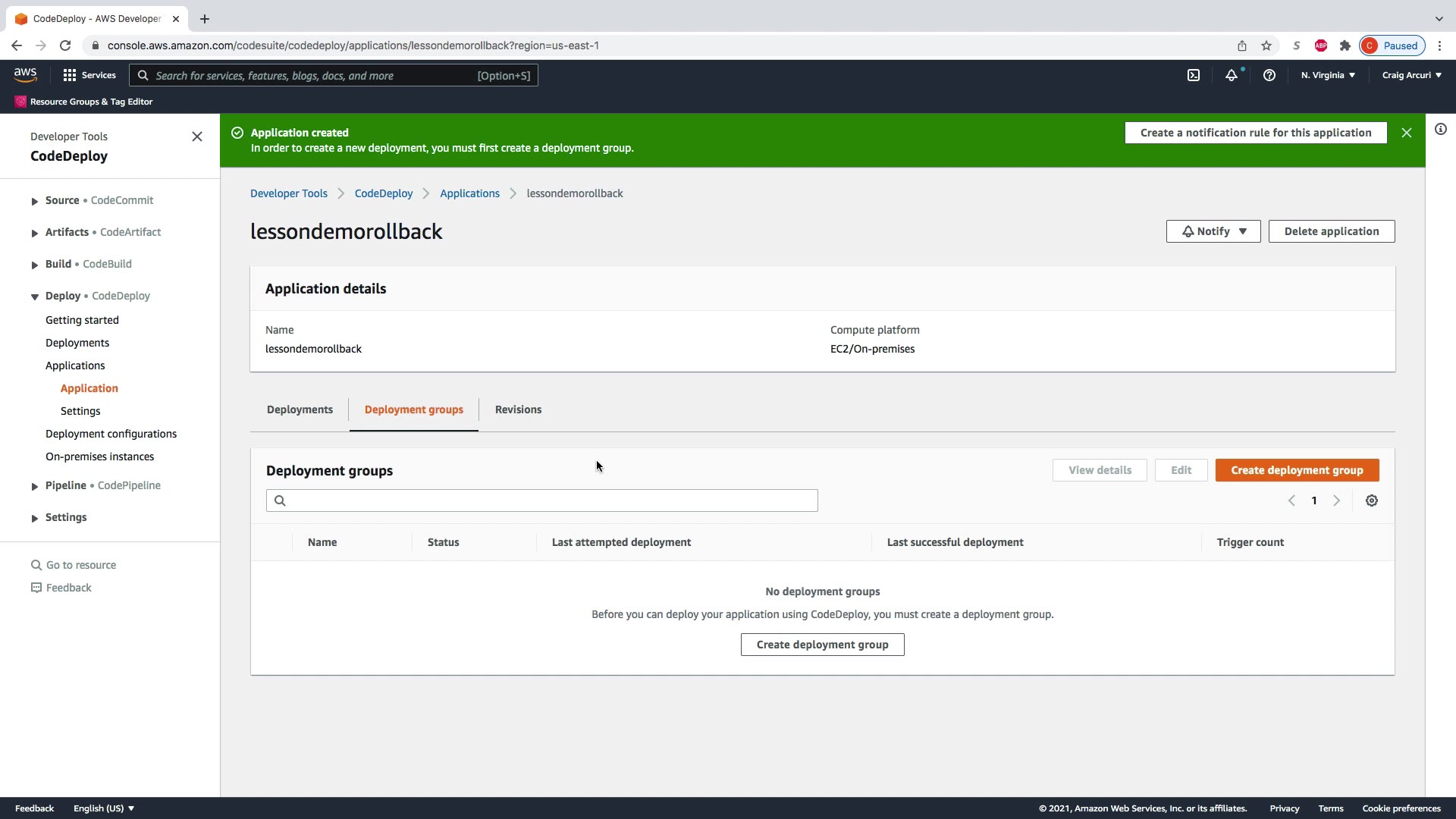The height and width of the screenshot is (819, 1456).
Task: Click the help question mark icon
Action: [x=1269, y=75]
